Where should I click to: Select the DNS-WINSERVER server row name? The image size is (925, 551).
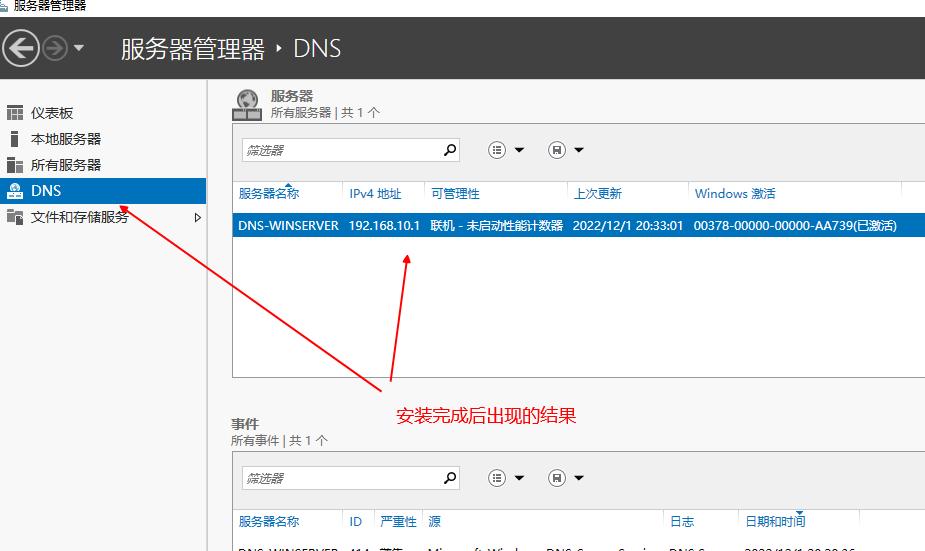[288, 225]
